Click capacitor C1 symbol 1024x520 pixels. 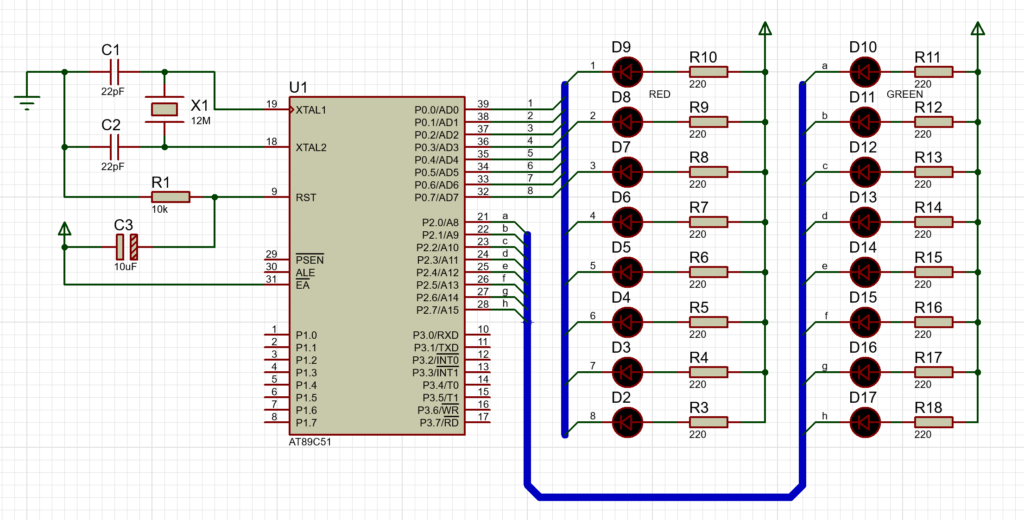click(113, 72)
